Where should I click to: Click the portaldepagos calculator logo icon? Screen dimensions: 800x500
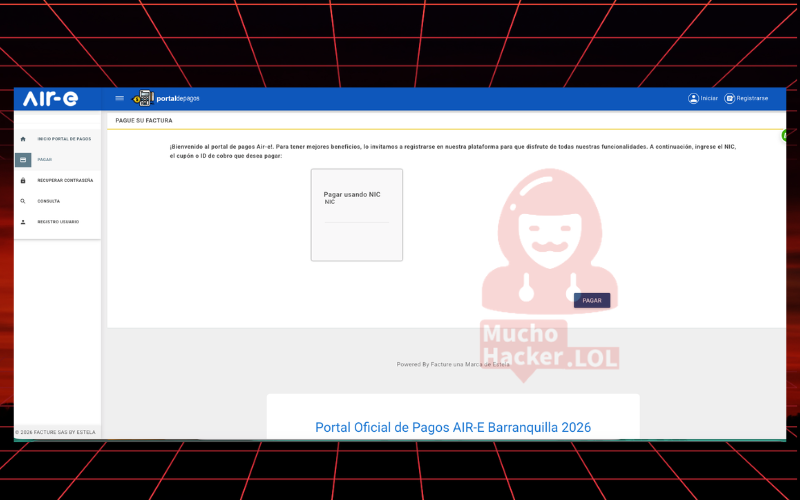tap(143, 98)
